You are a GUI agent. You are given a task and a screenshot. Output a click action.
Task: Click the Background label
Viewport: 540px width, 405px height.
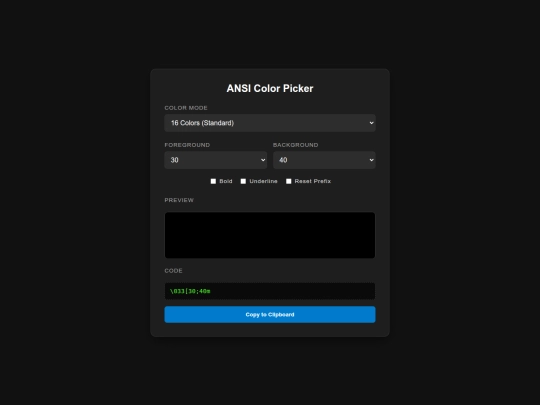click(x=295, y=145)
